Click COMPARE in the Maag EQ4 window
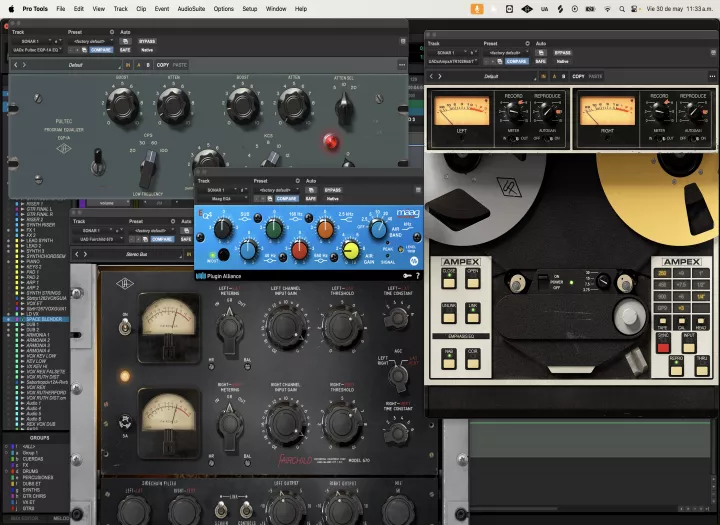This screenshot has height=525, width=720. [x=287, y=199]
